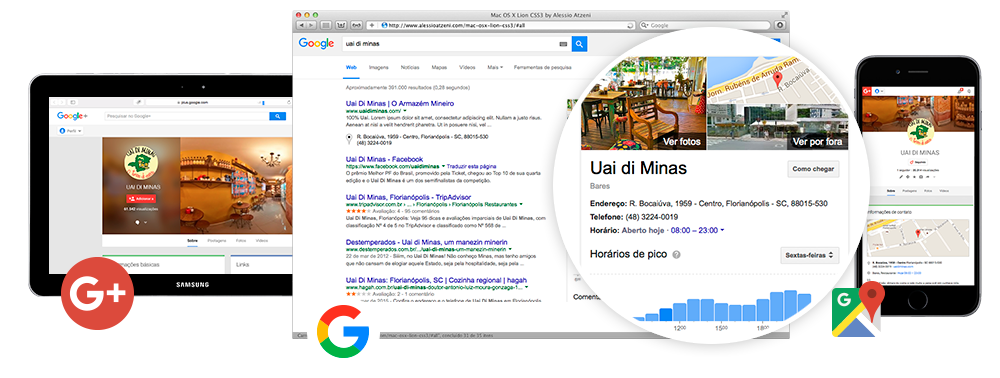Switch to the Imagens tab

pos(379,67)
